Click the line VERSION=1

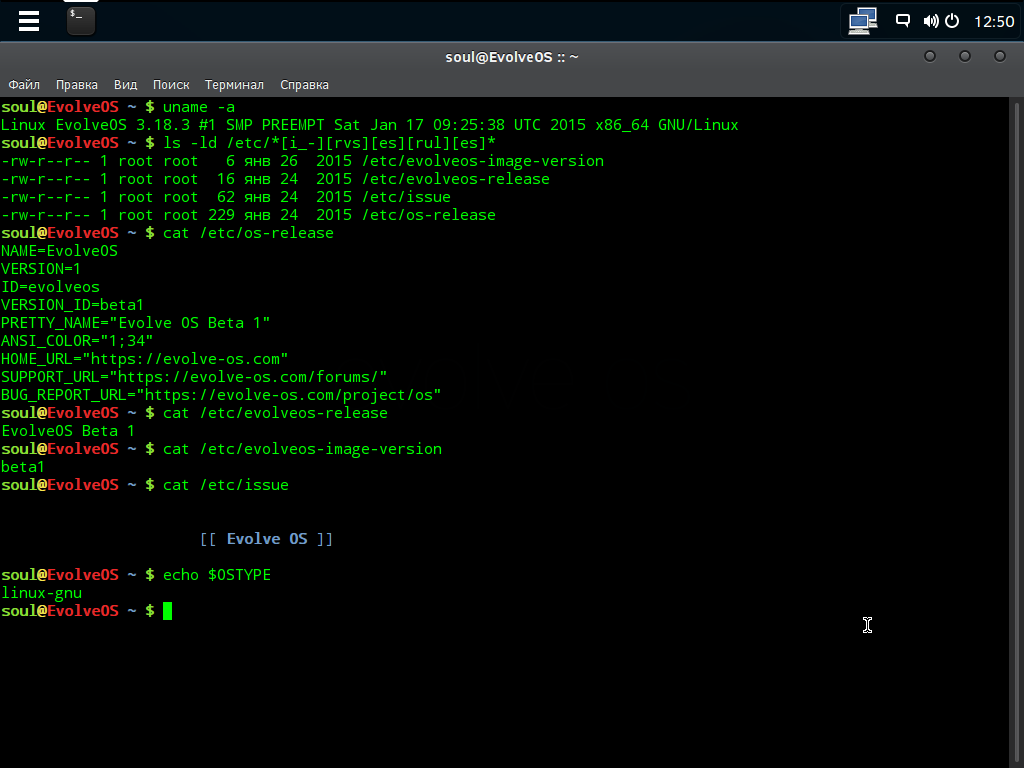point(41,269)
